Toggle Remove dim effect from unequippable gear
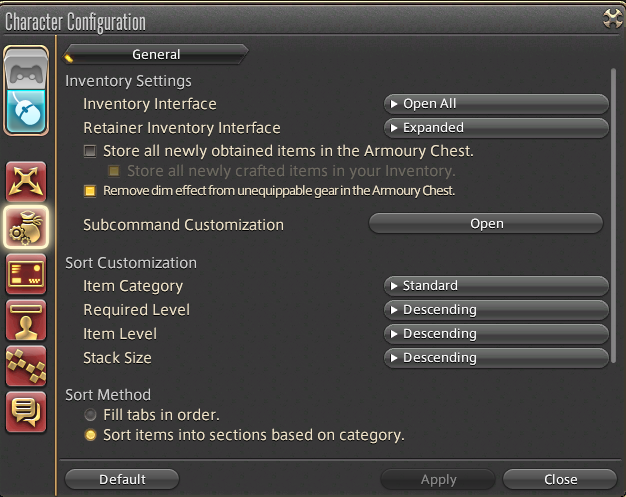 (x=90, y=191)
